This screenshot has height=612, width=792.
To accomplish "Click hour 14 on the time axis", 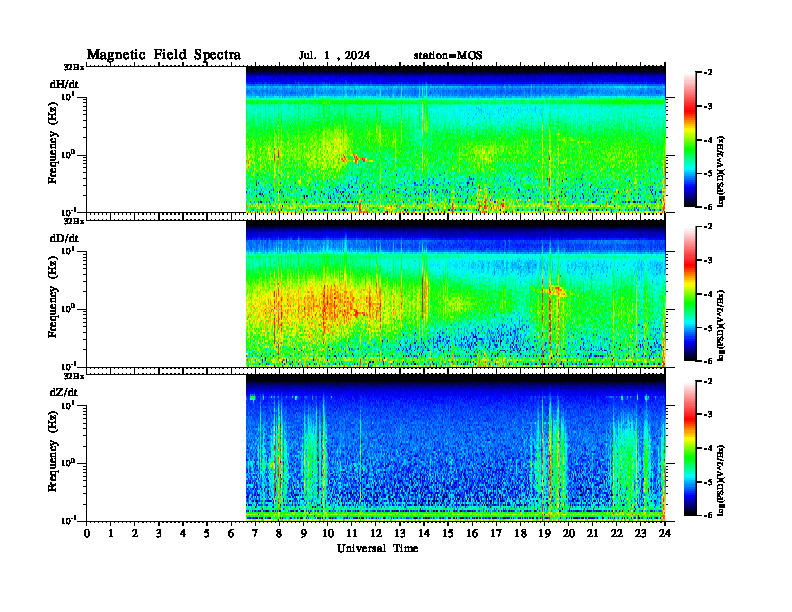I will pyautogui.click(x=424, y=534).
